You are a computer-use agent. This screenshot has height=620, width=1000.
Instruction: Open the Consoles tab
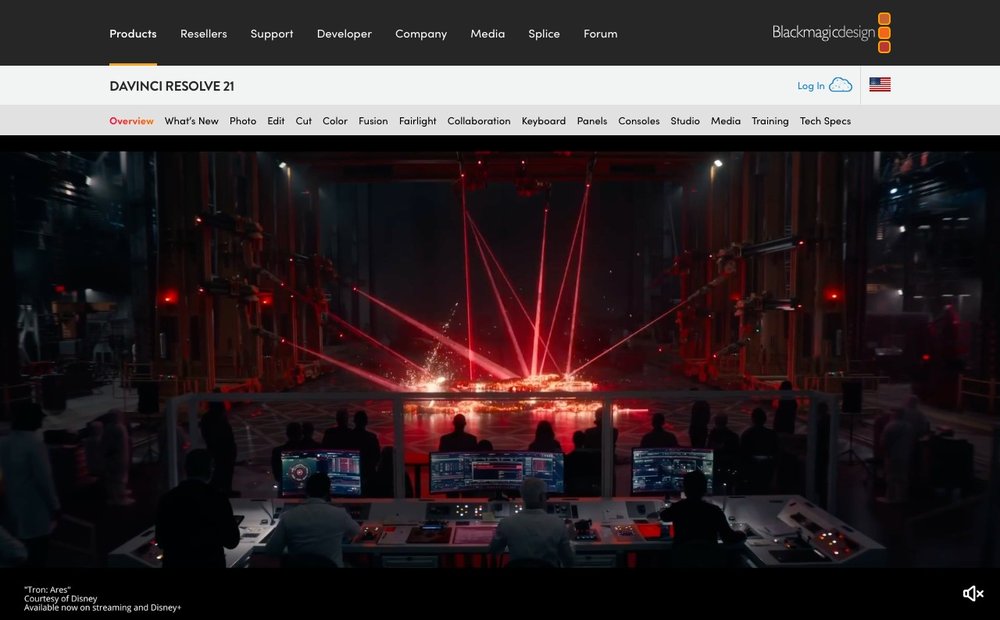639,121
